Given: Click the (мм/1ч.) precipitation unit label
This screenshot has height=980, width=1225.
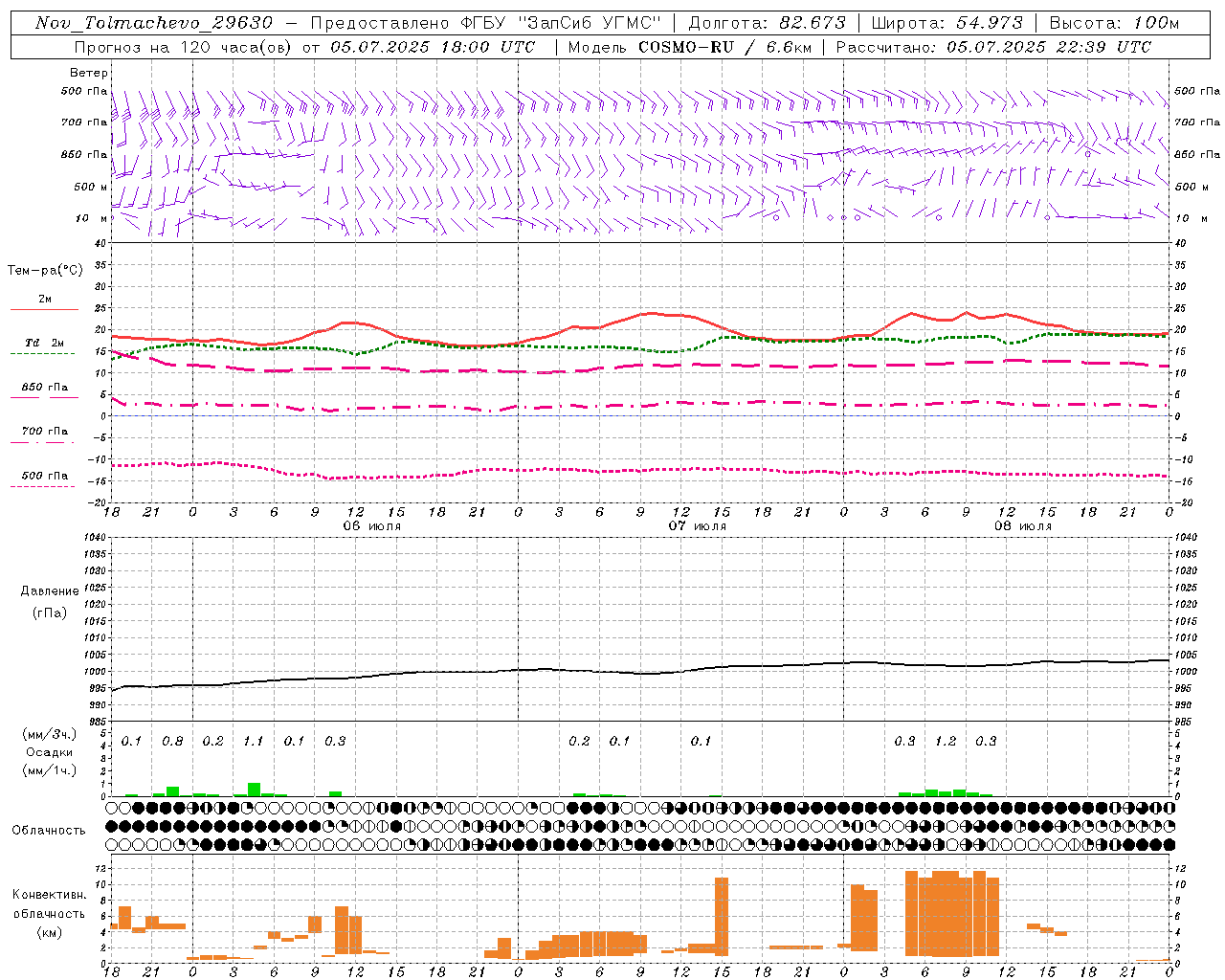Looking at the screenshot, I should [48, 769].
